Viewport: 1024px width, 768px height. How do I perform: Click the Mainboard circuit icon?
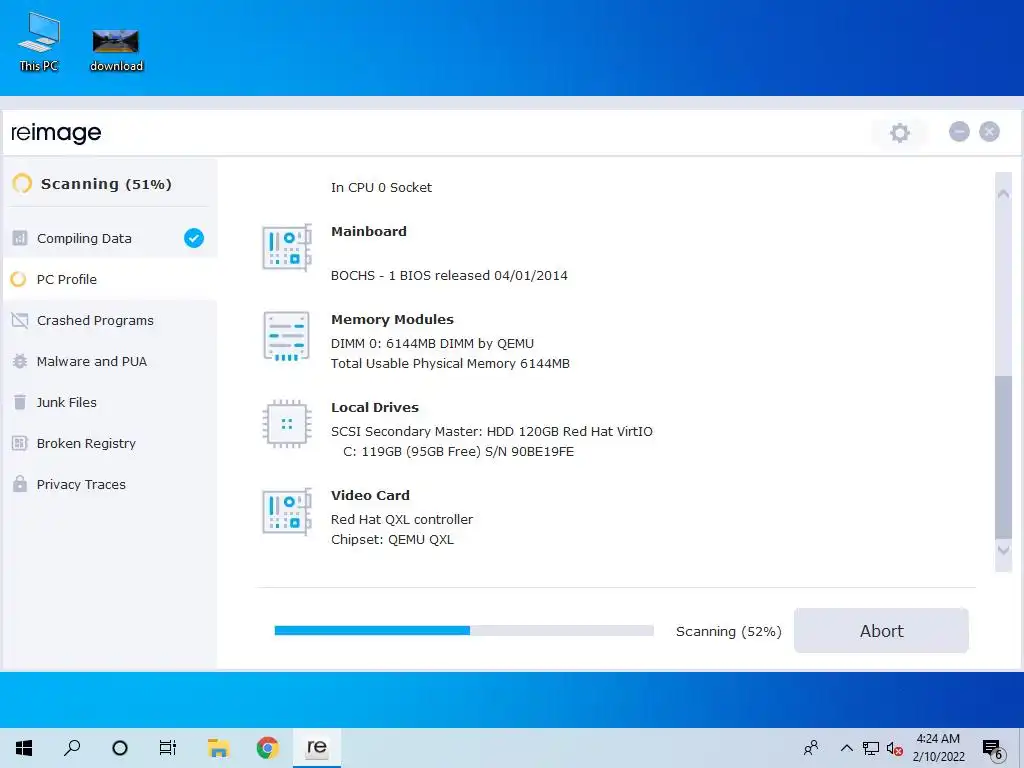tap(287, 248)
